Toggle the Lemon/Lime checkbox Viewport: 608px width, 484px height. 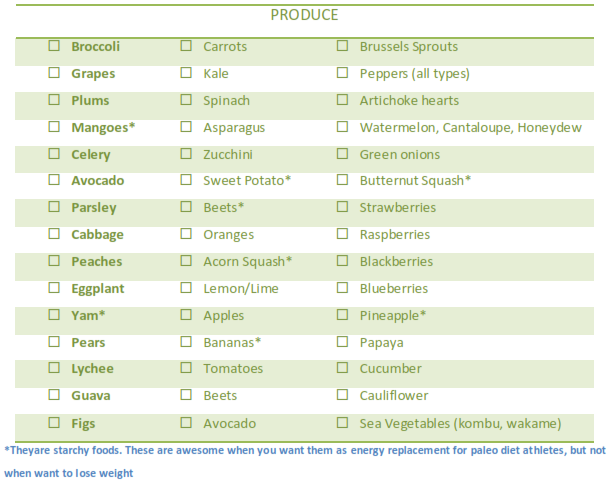186,289
